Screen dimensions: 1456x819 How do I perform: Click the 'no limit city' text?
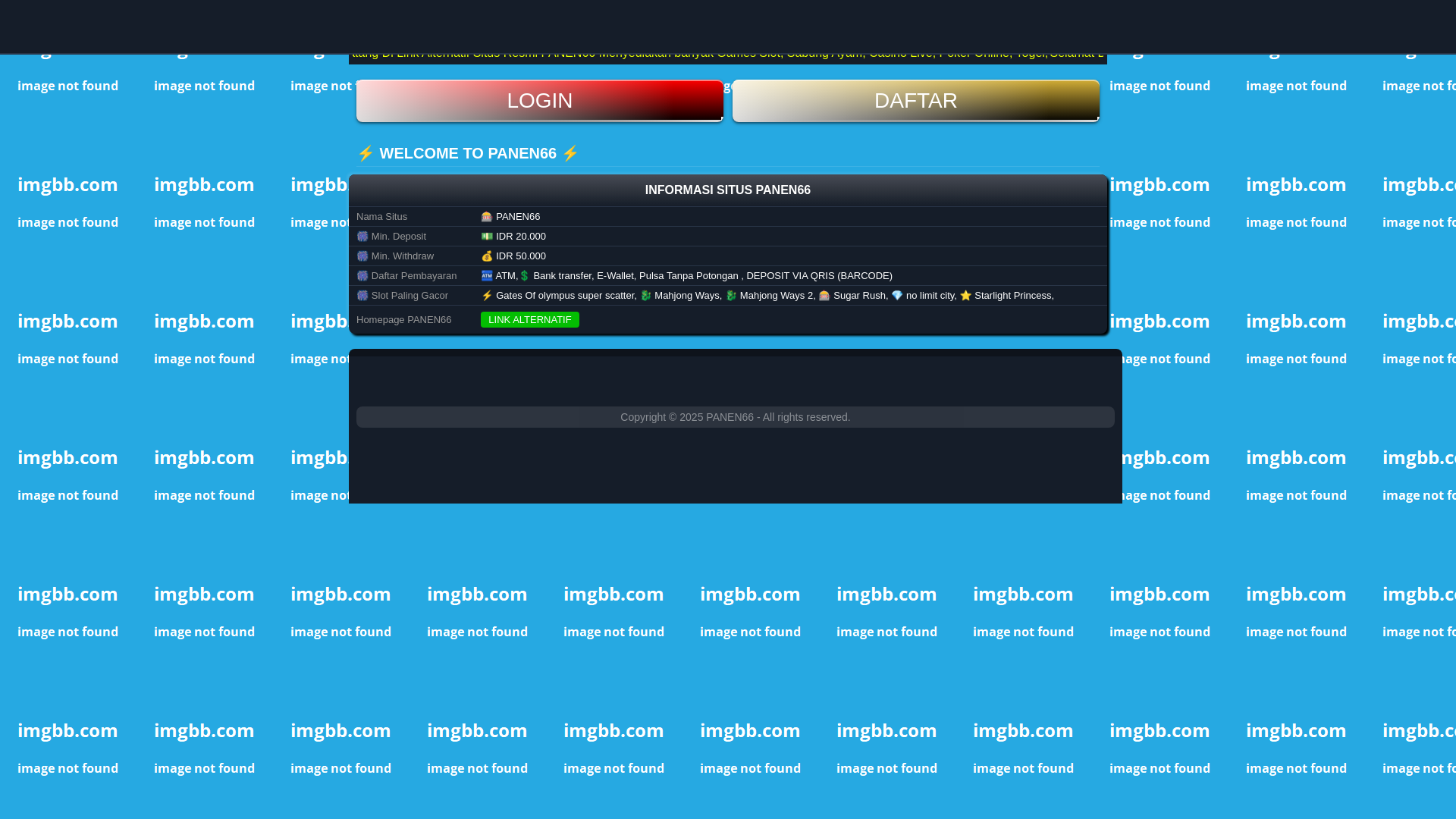pyautogui.click(x=930, y=296)
